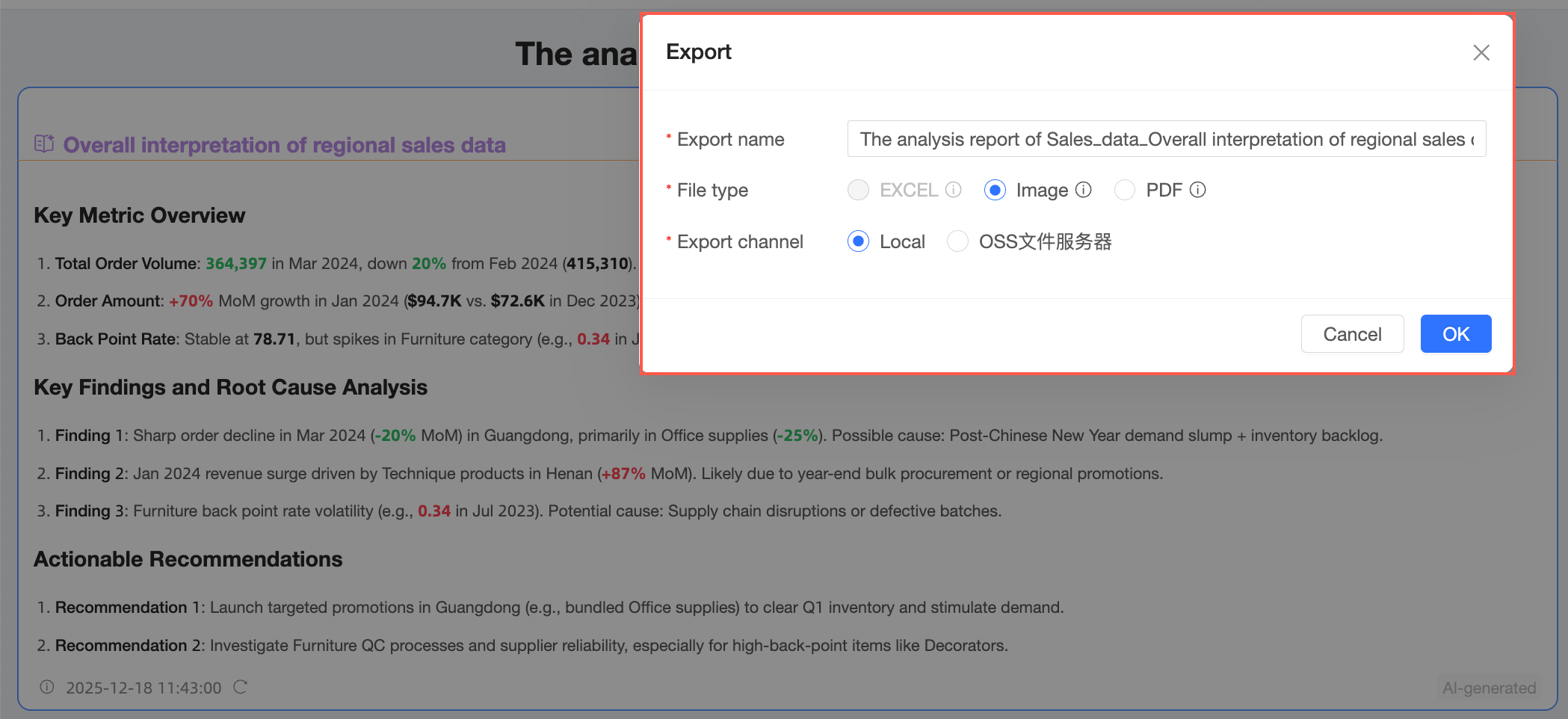This screenshot has height=719, width=1568.
Task: Click the Image file type info icon
Action: (1083, 190)
